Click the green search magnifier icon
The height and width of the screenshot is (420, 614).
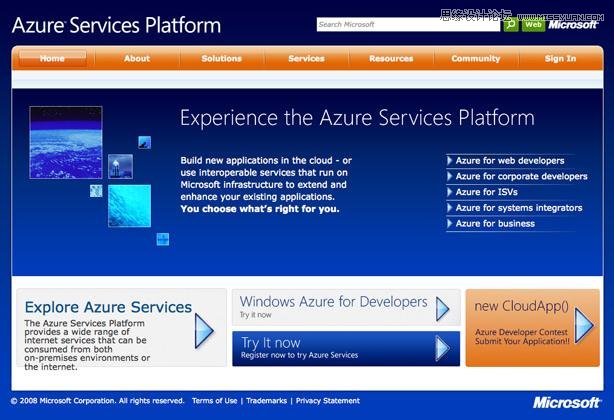click(x=511, y=25)
